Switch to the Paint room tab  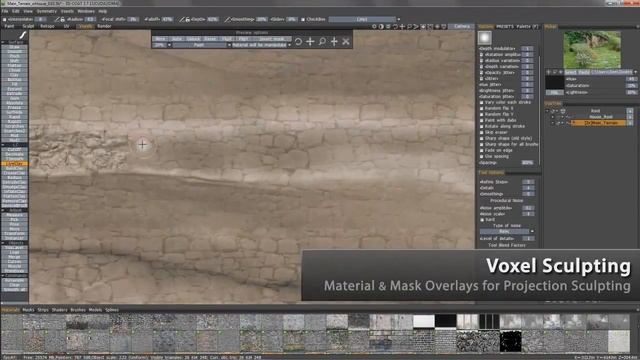[9, 26]
